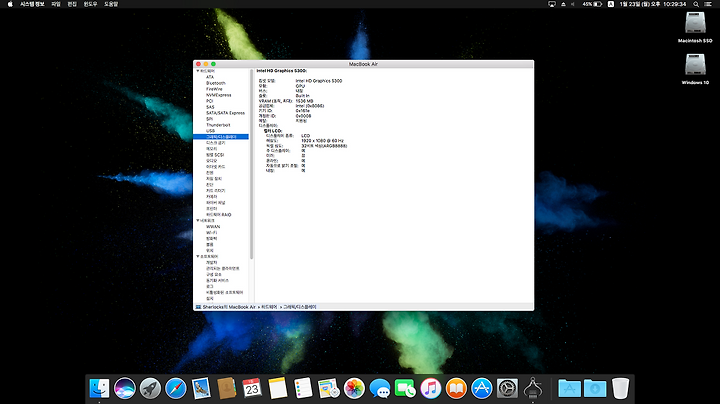Open Reminders list icon in dock
Image resolution: width=720 pixels, height=404 pixels.
tap(303, 388)
